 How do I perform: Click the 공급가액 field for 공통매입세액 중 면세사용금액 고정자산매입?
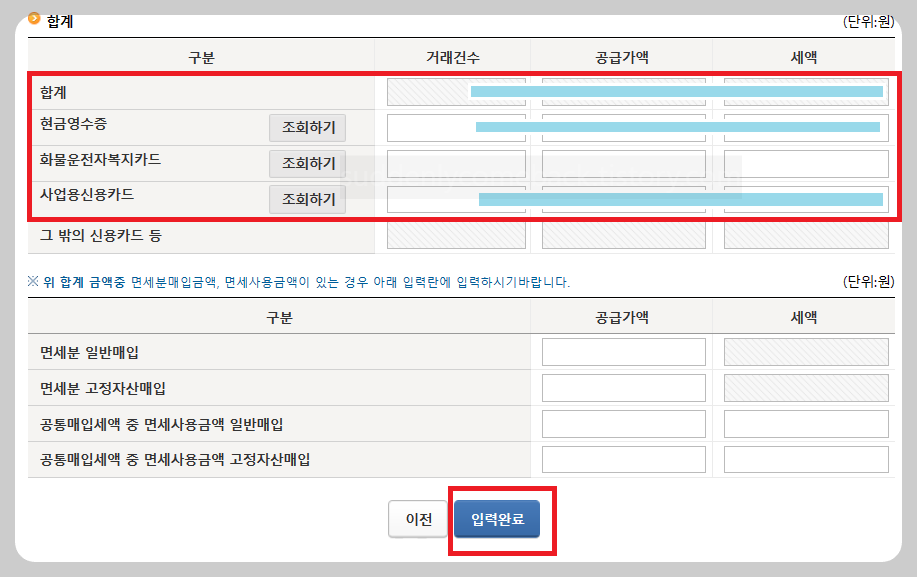[x=623, y=459]
